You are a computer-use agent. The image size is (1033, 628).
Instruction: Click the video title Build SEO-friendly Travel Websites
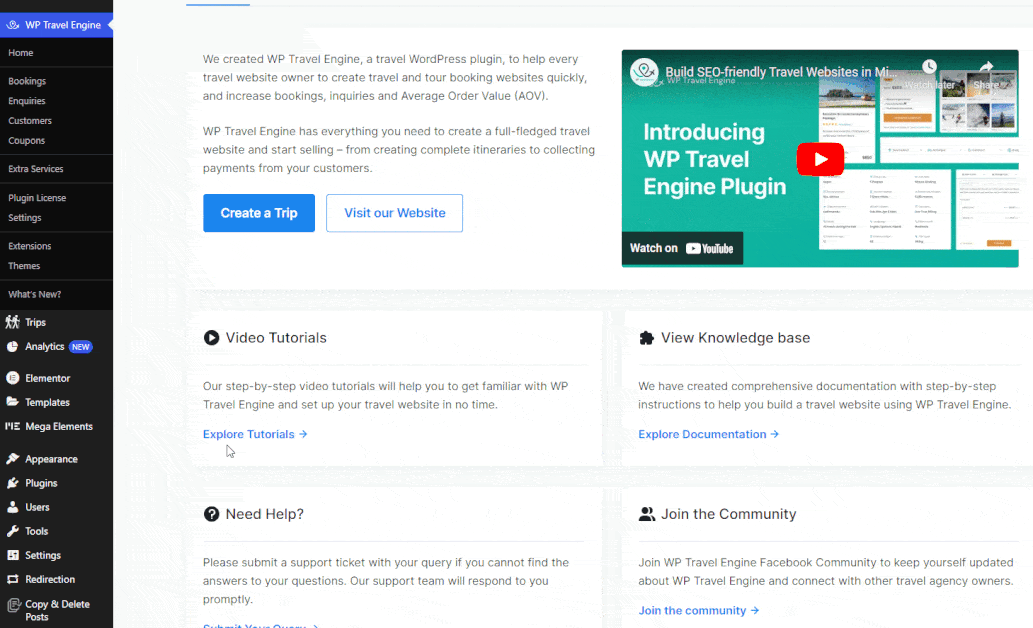pos(781,72)
